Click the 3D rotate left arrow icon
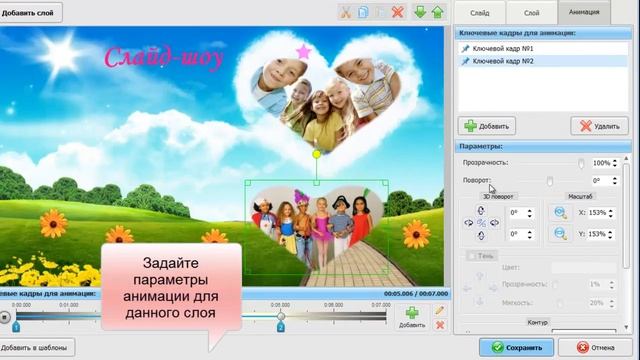 (x=469, y=223)
